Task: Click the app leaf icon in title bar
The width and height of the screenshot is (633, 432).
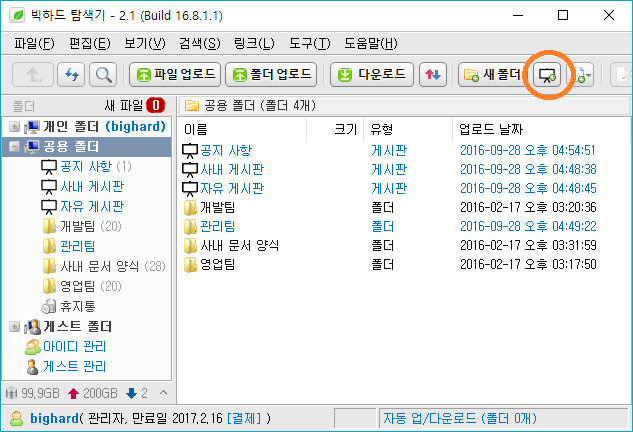Action: (17, 16)
